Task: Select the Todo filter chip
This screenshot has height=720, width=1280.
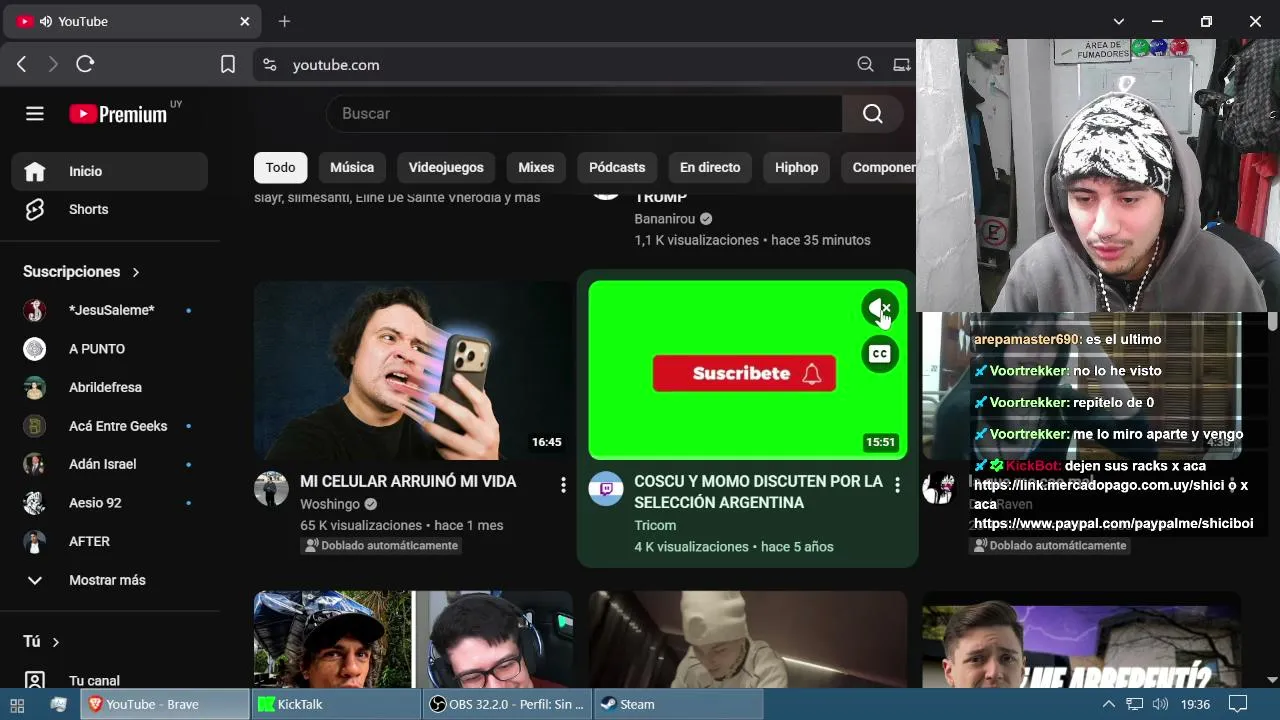Action: pyautogui.click(x=281, y=168)
